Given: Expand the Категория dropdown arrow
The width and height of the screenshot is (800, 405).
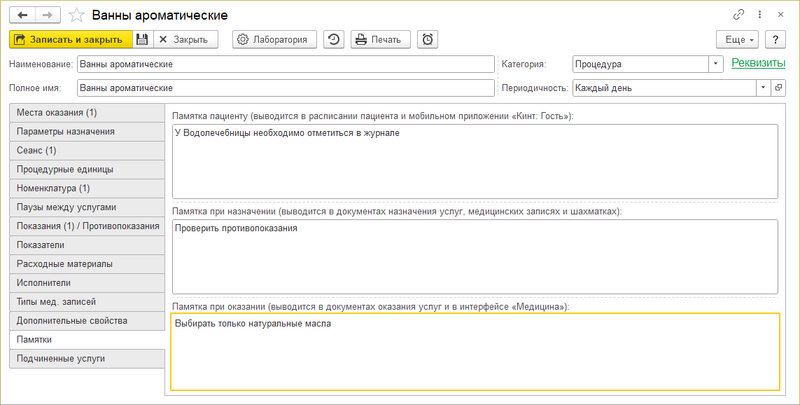Looking at the screenshot, I should point(716,64).
